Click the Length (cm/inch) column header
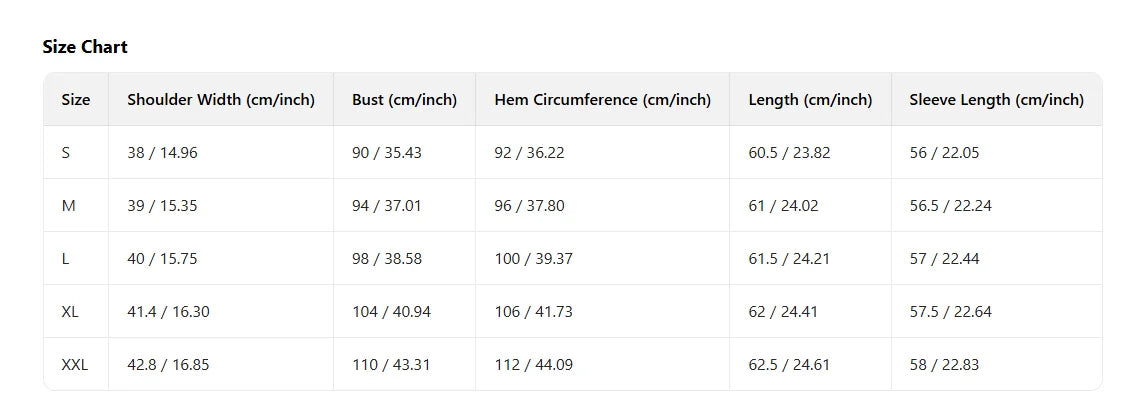This screenshot has width=1121, height=402. (810, 100)
